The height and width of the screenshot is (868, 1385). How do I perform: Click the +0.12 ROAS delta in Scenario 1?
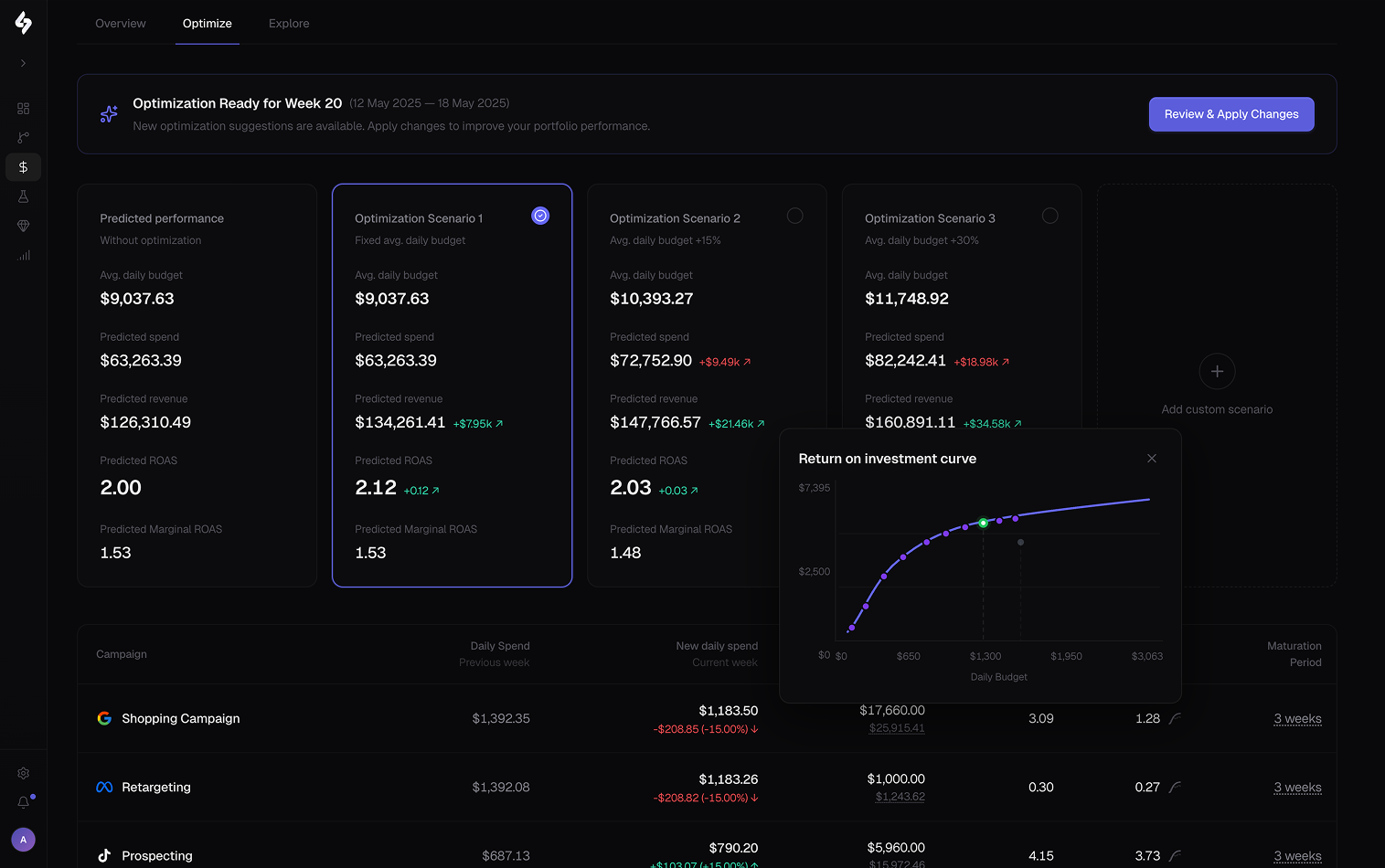point(421,491)
